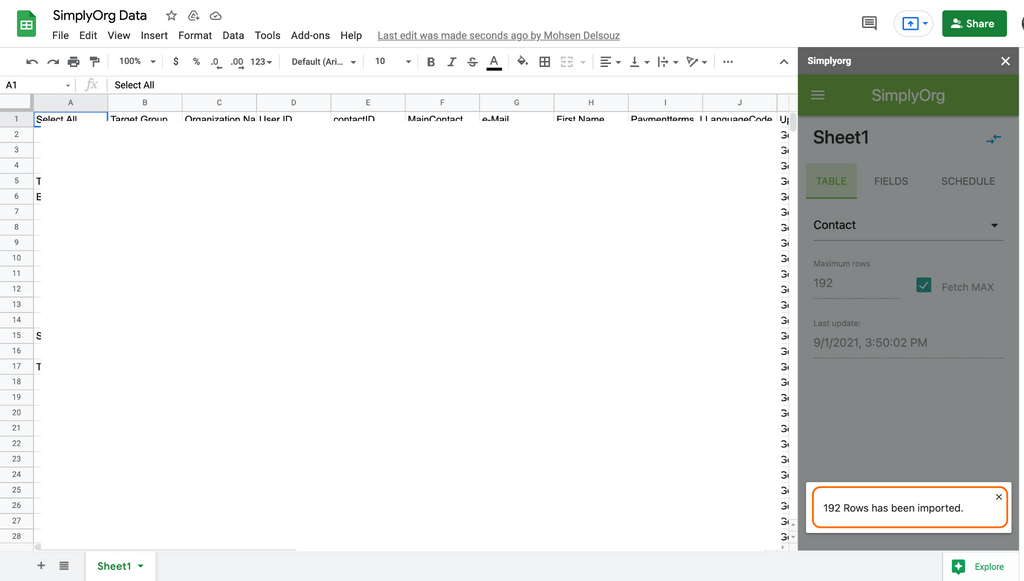Add a new sheet with the plus icon
Viewport: 1024px width, 581px height.
41,565
